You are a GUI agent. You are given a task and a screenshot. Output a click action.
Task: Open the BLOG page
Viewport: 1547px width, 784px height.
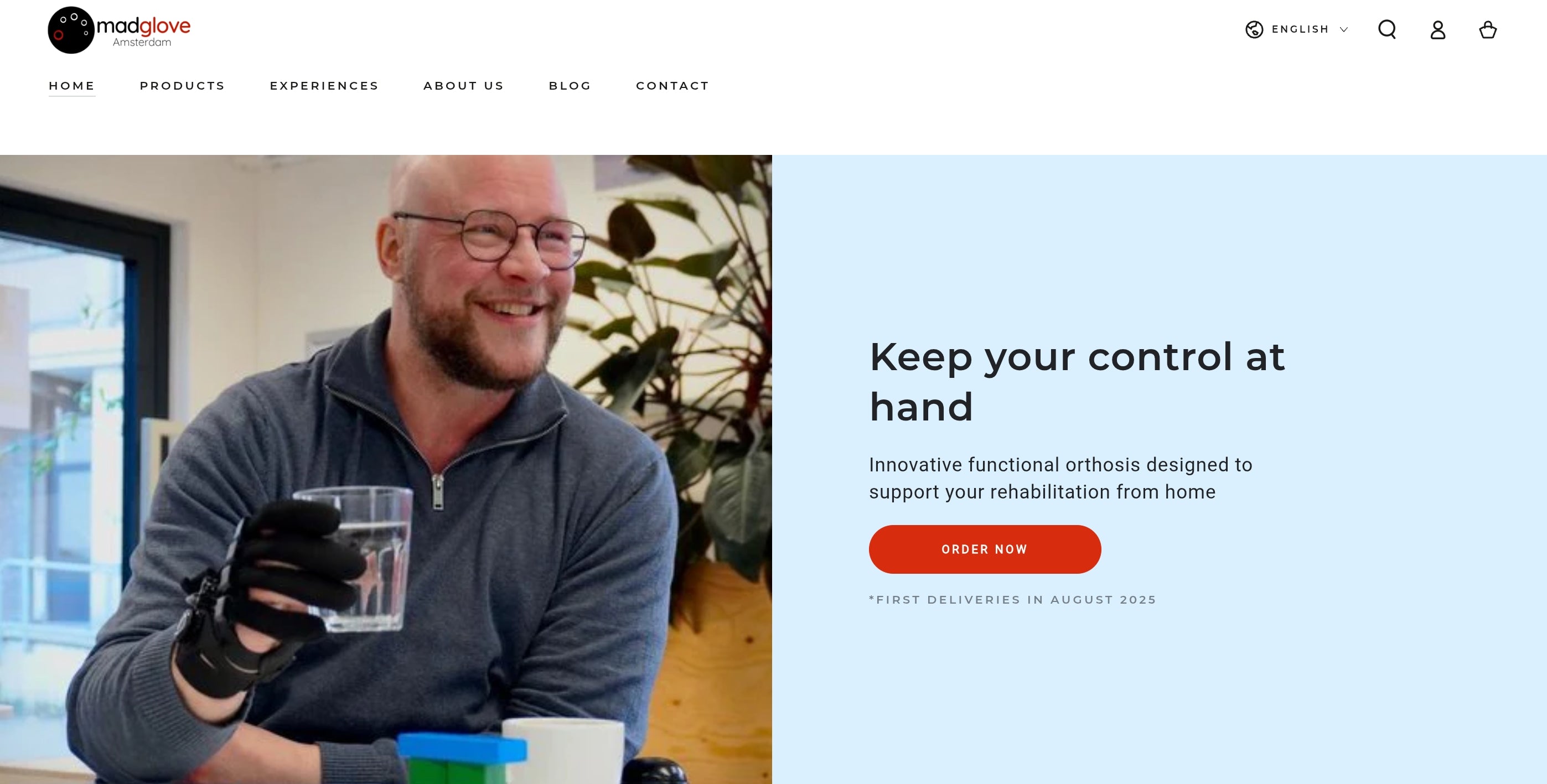click(x=570, y=86)
